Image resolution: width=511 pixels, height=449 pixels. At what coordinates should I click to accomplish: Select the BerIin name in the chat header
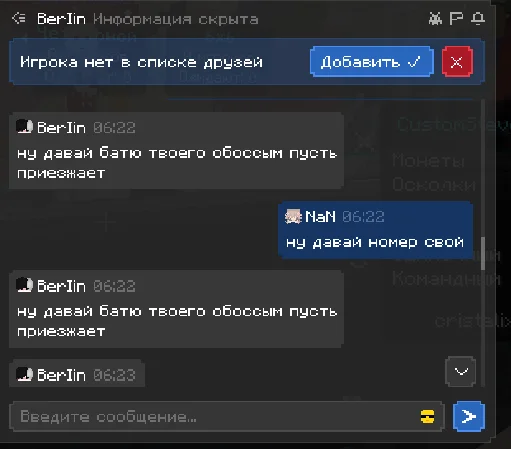(x=61, y=19)
